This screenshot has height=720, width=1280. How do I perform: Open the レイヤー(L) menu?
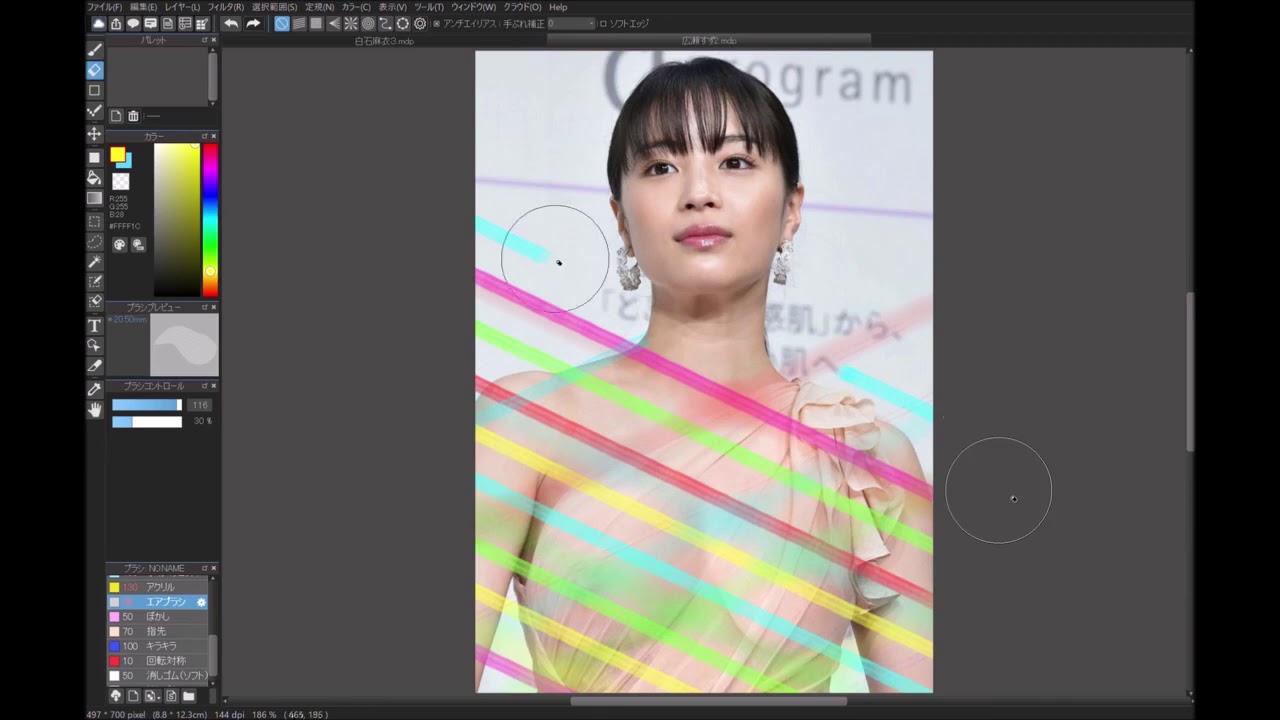pos(182,7)
